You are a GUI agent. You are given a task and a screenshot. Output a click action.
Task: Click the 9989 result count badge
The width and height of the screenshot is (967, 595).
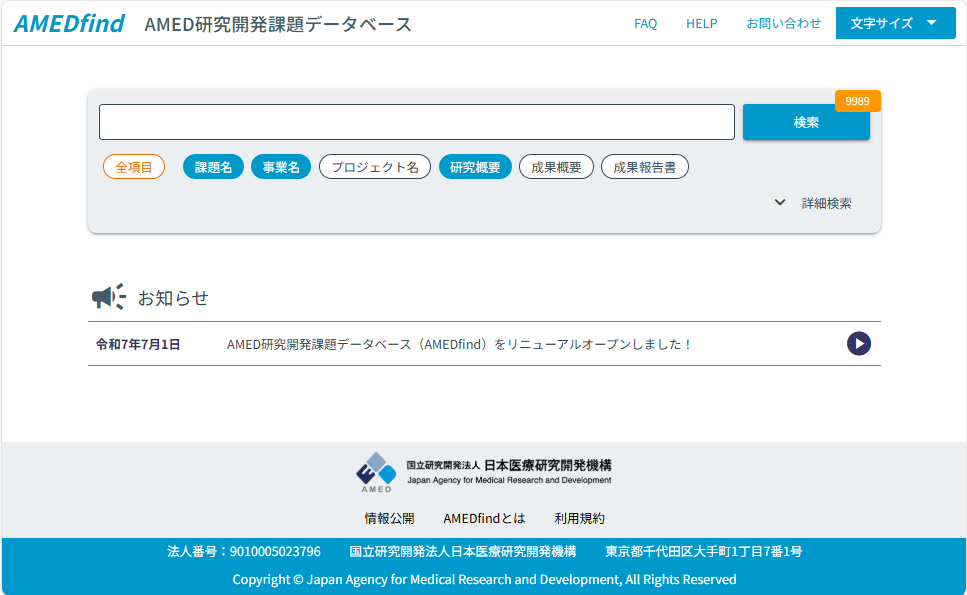click(857, 101)
